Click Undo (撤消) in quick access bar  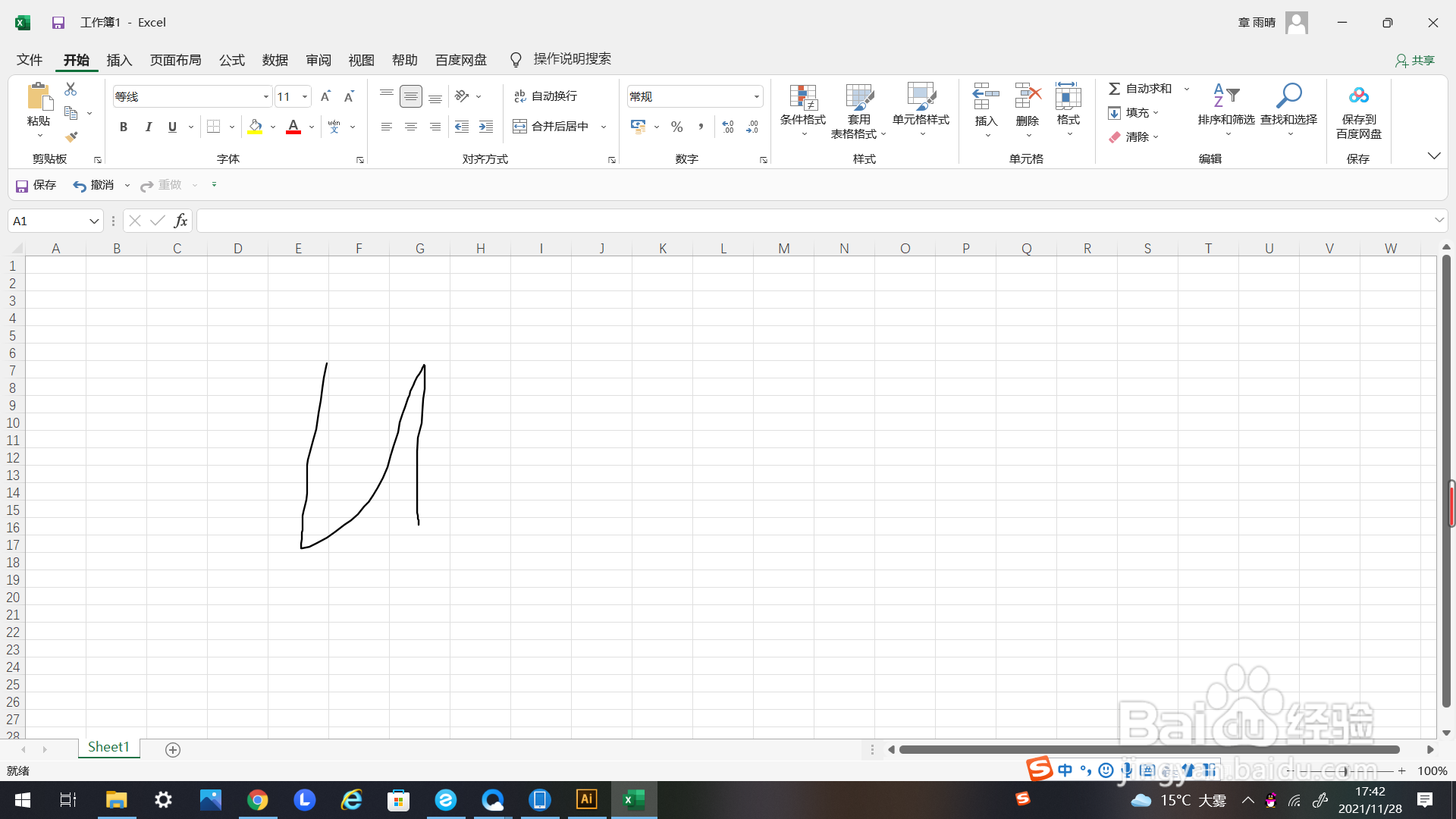pos(93,185)
